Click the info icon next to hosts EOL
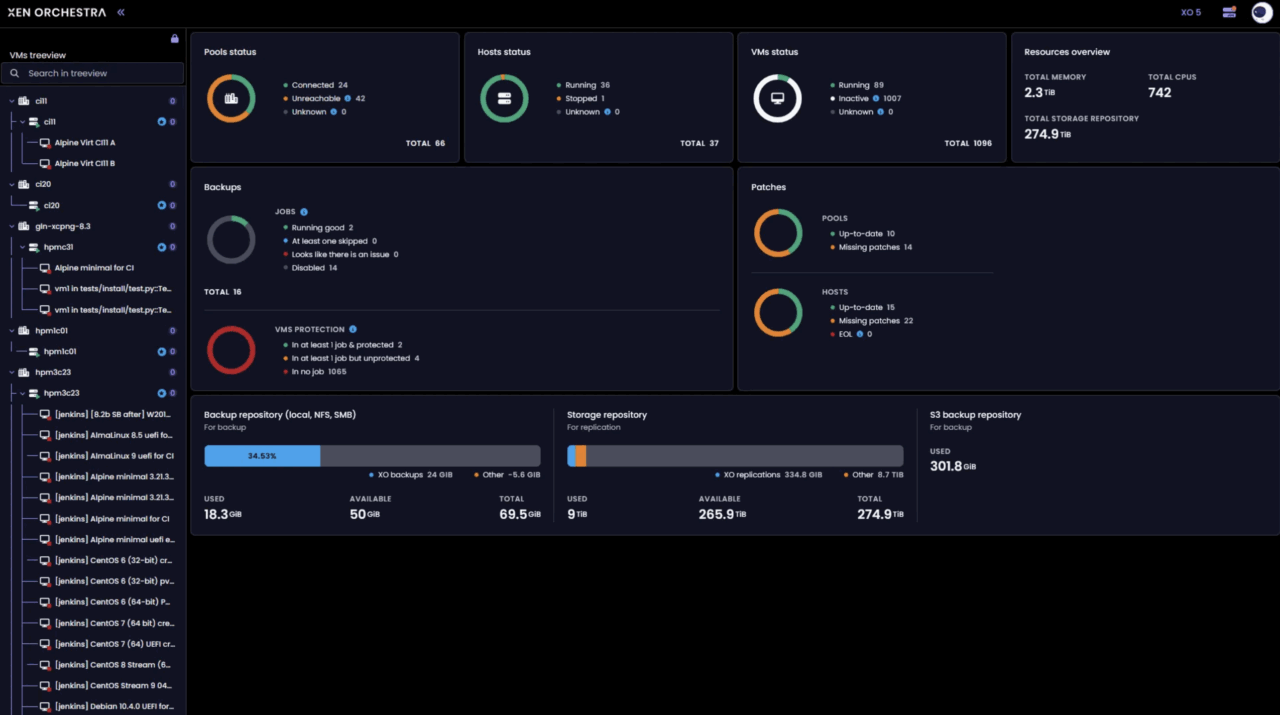The image size is (1280, 715). click(859, 334)
